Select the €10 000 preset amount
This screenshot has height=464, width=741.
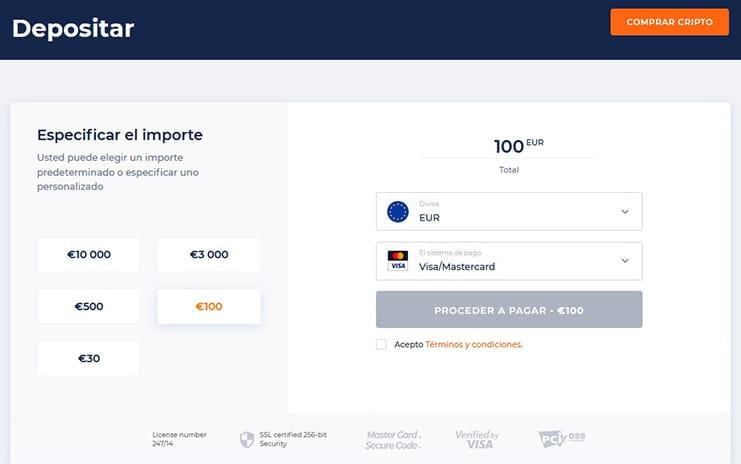89,255
